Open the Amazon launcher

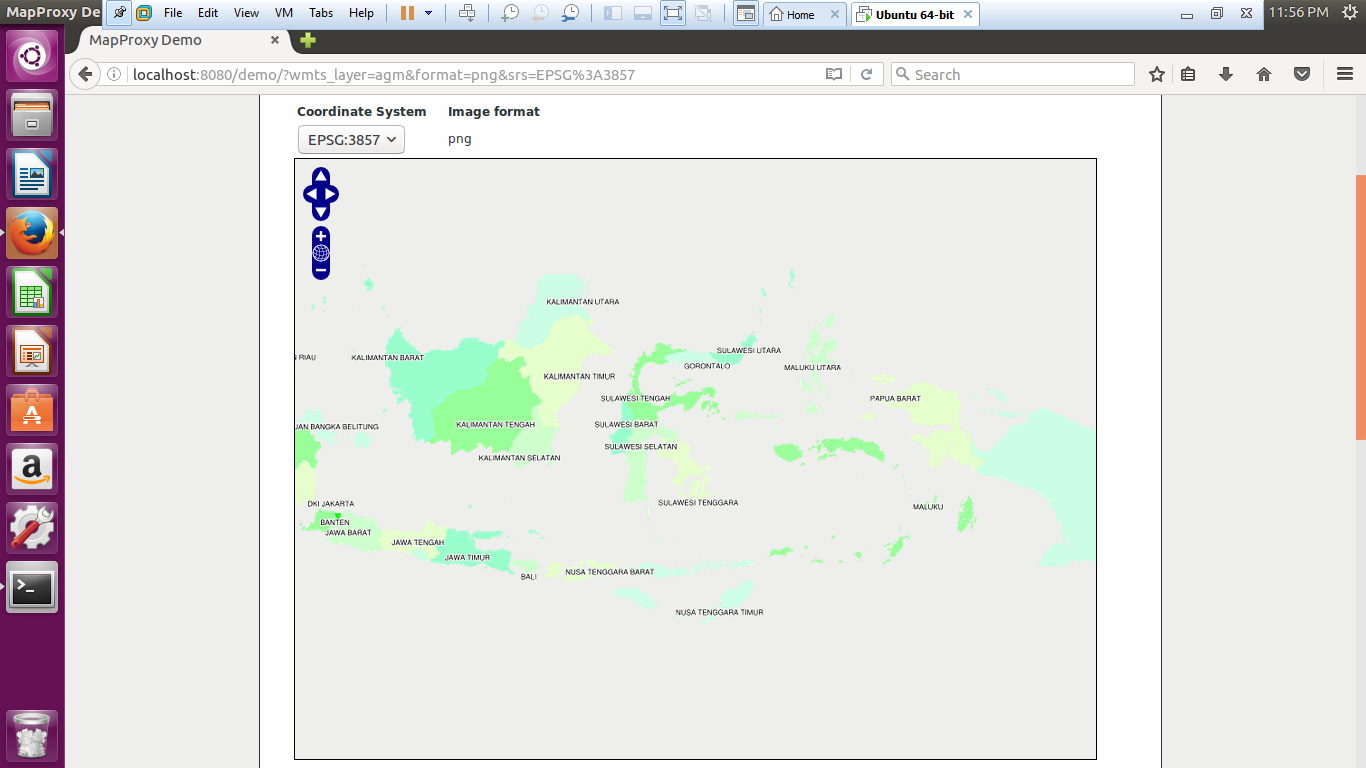[33, 469]
